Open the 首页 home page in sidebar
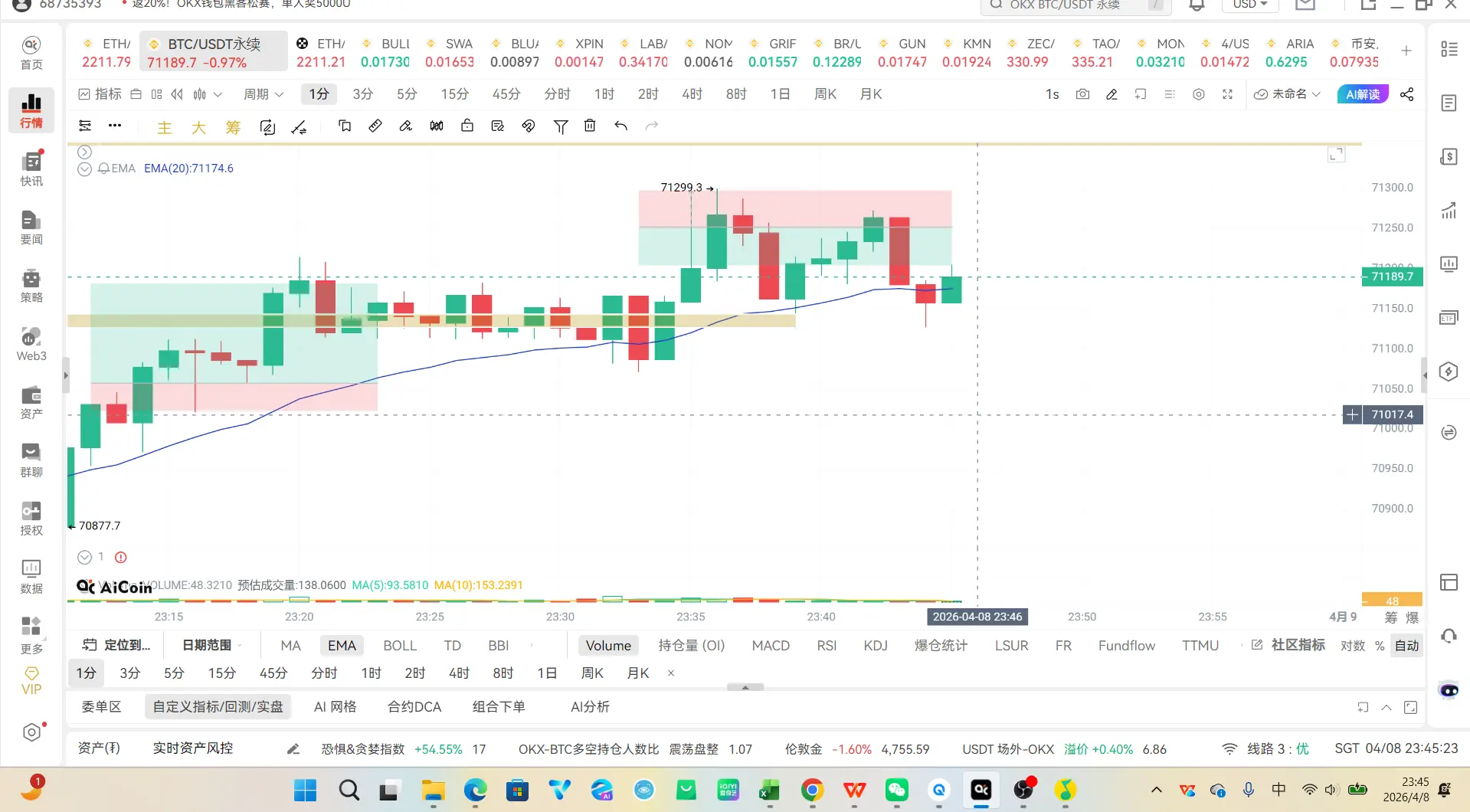 (x=31, y=53)
